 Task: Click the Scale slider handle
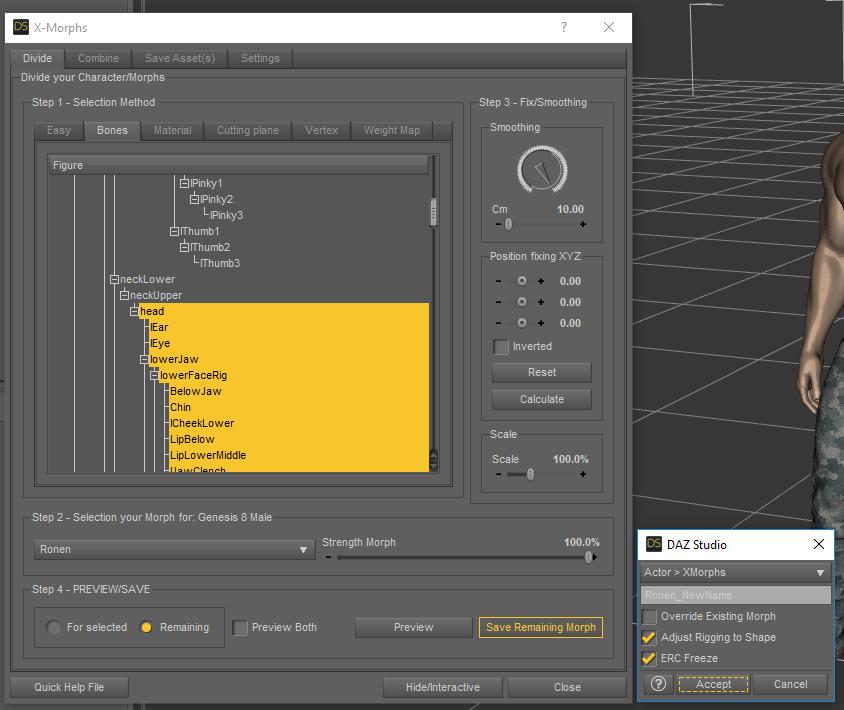[x=530, y=474]
